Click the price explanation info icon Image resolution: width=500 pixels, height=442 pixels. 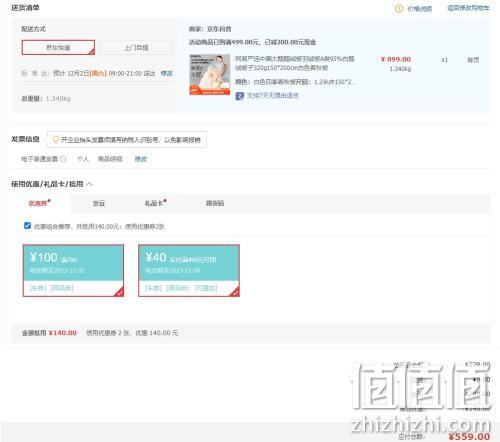click(399, 9)
